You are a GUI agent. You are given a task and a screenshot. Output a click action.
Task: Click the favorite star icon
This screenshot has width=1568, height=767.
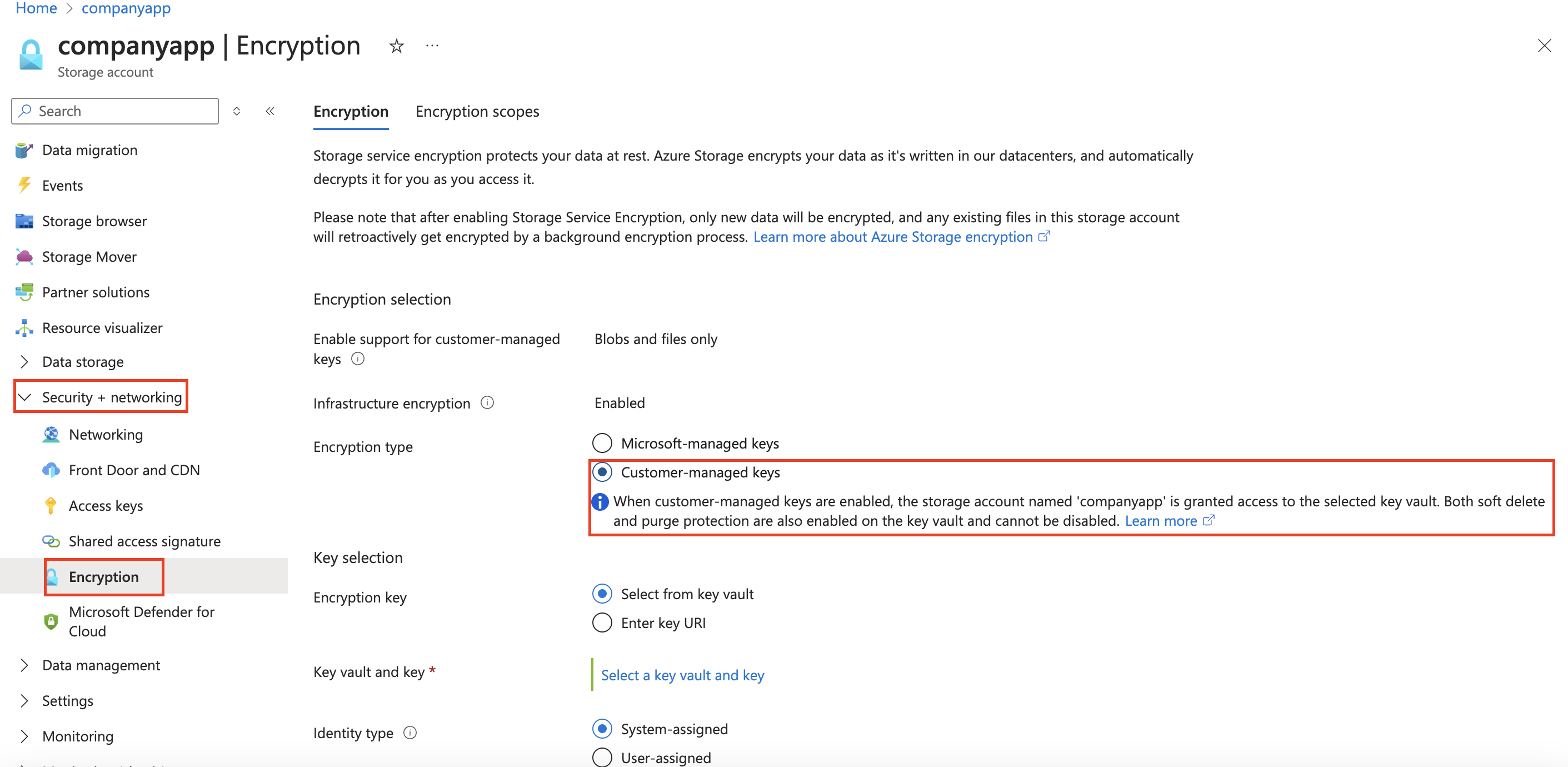(396, 46)
